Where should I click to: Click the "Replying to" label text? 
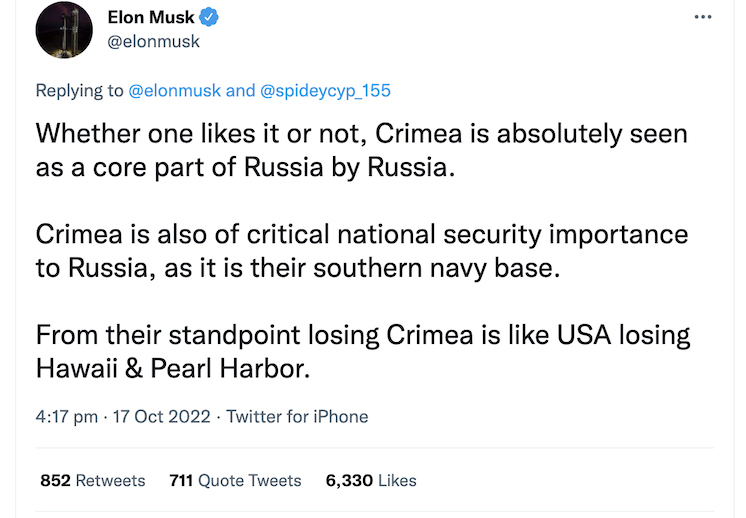coord(80,90)
